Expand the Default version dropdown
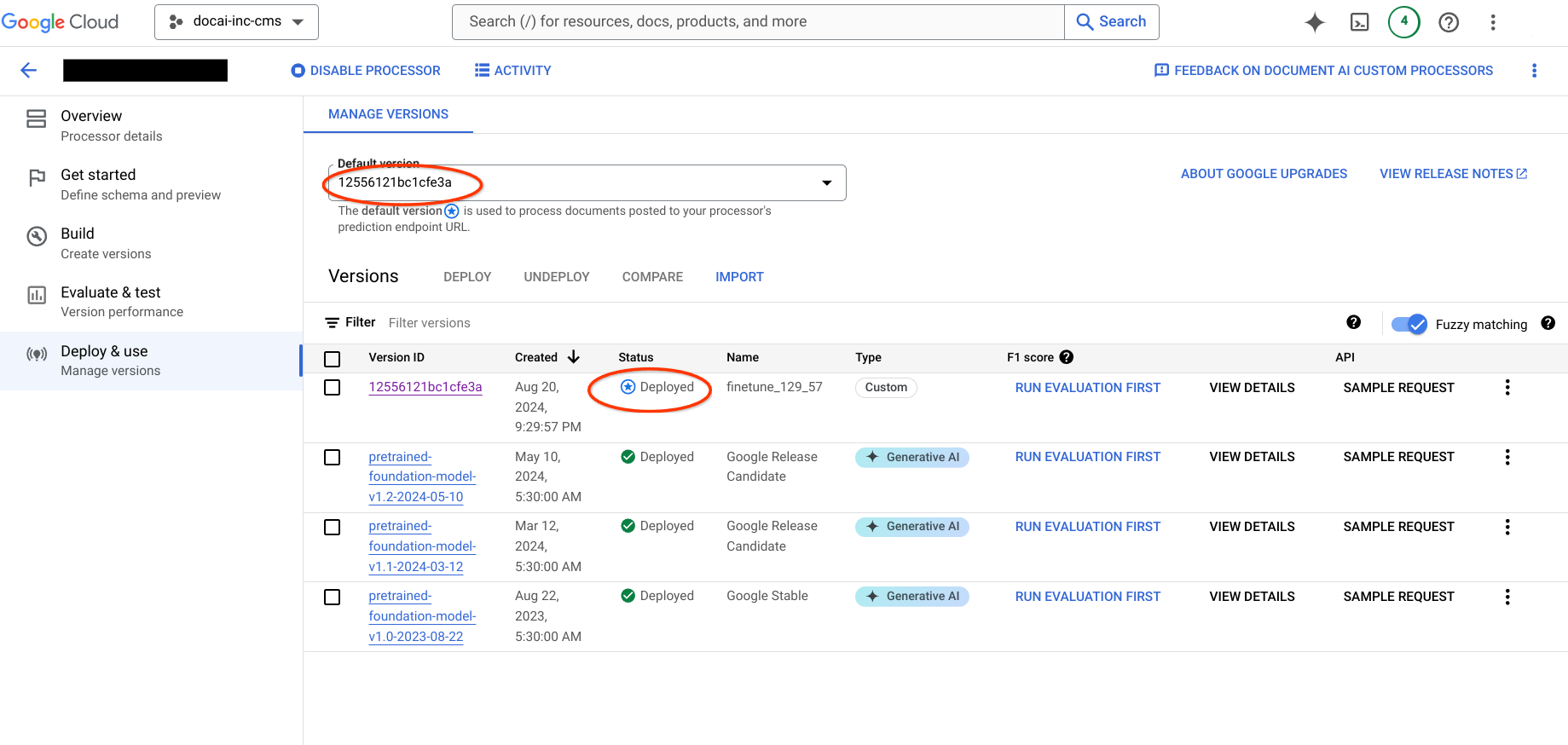The width and height of the screenshot is (1568, 745). [x=825, y=183]
